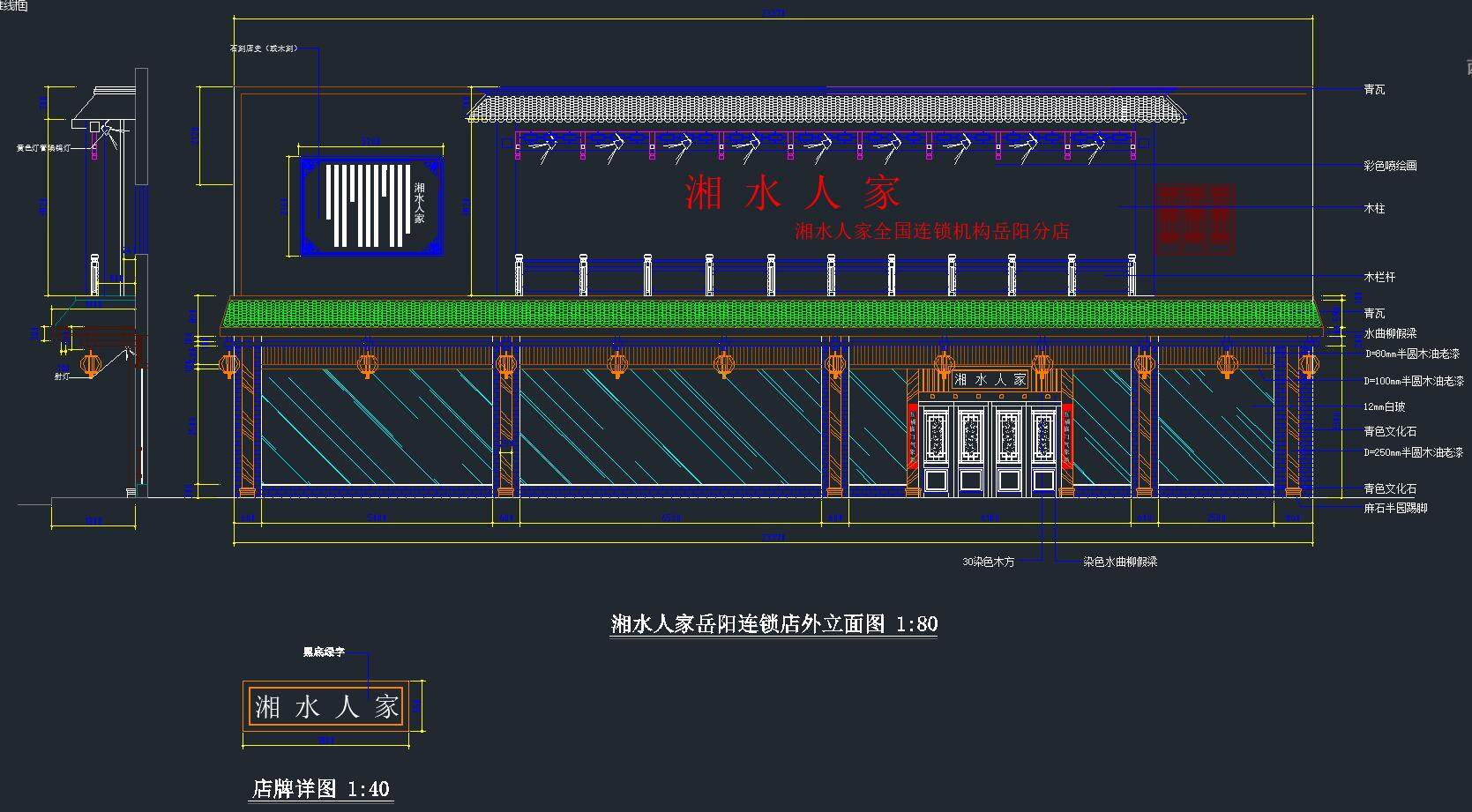Click the 麻石半园踢脚 annotation label
Image resolution: width=1472 pixels, height=812 pixels.
click(1395, 509)
